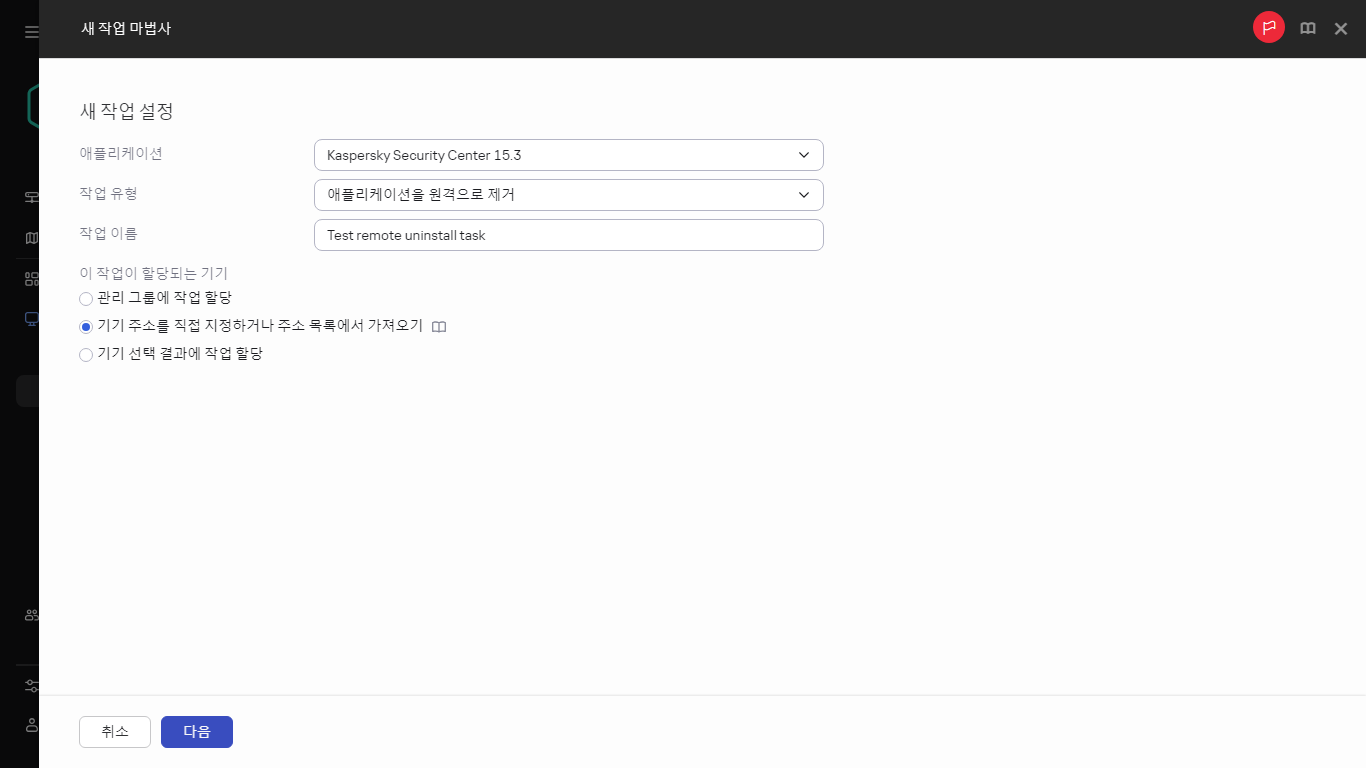
Task: Open the red flag notifications panel
Action: tap(1268, 27)
